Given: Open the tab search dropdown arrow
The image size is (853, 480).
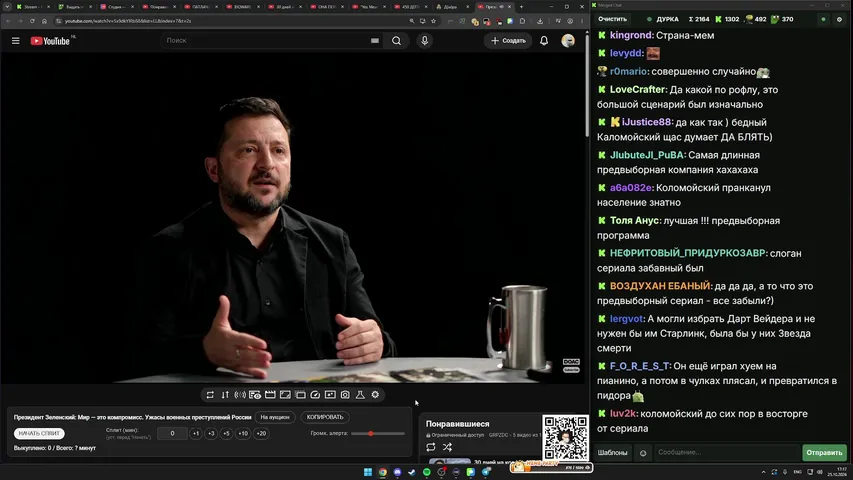Looking at the screenshot, I should pos(7,7).
